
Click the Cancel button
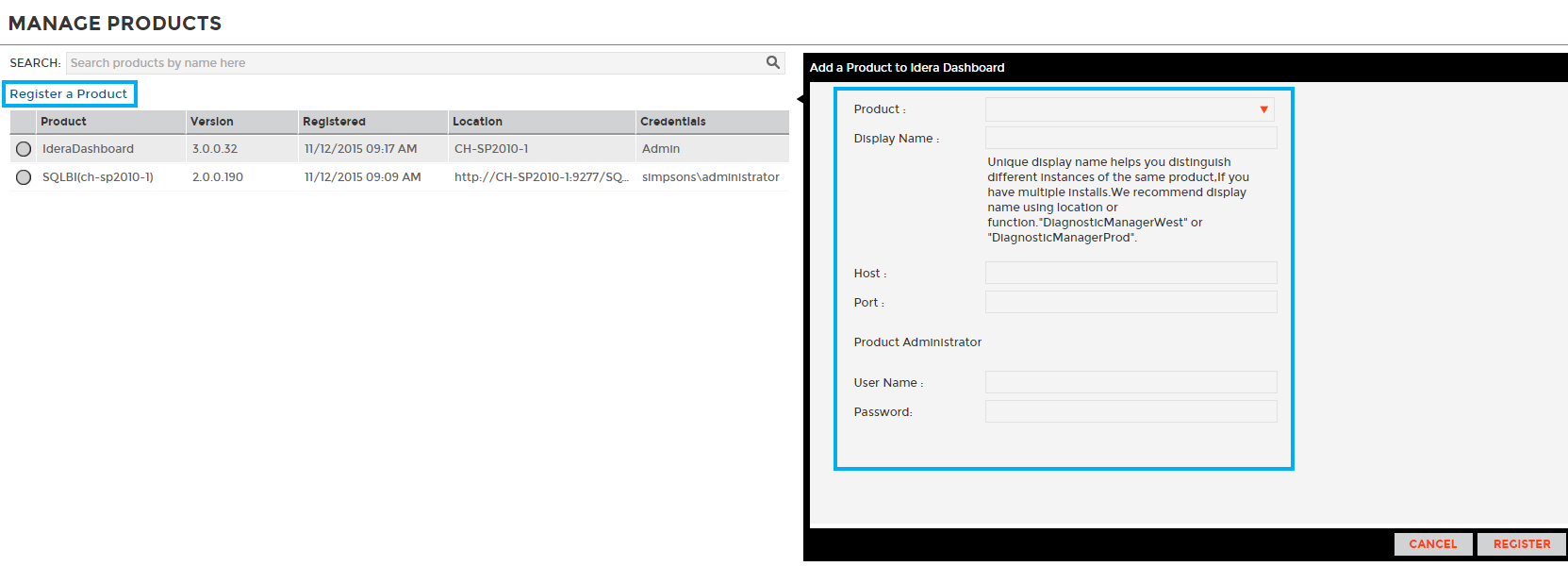click(1433, 544)
